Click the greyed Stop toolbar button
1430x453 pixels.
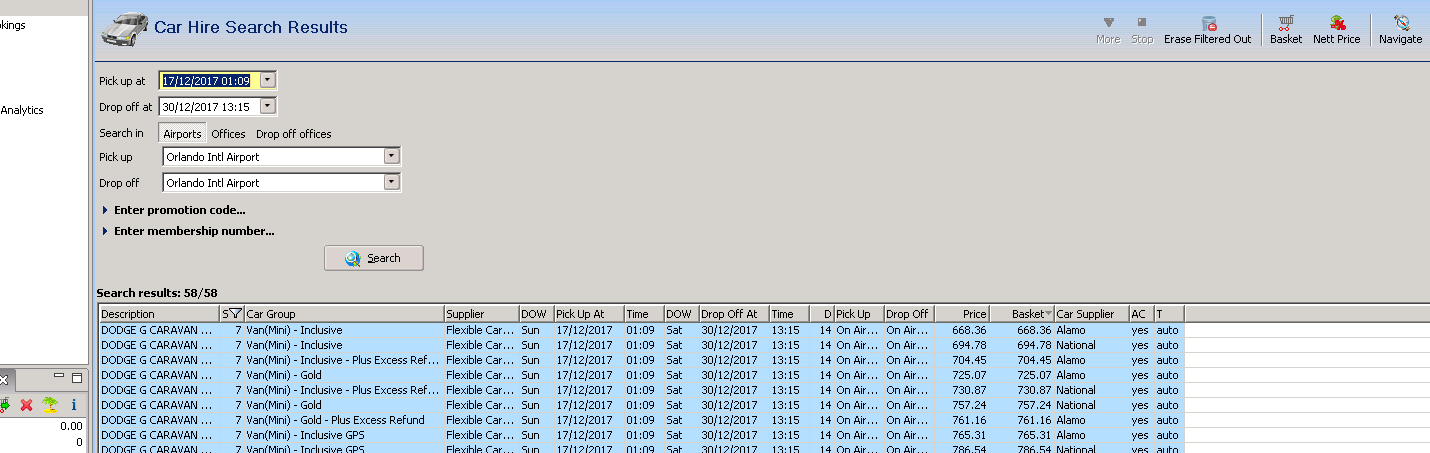click(x=1142, y=29)
